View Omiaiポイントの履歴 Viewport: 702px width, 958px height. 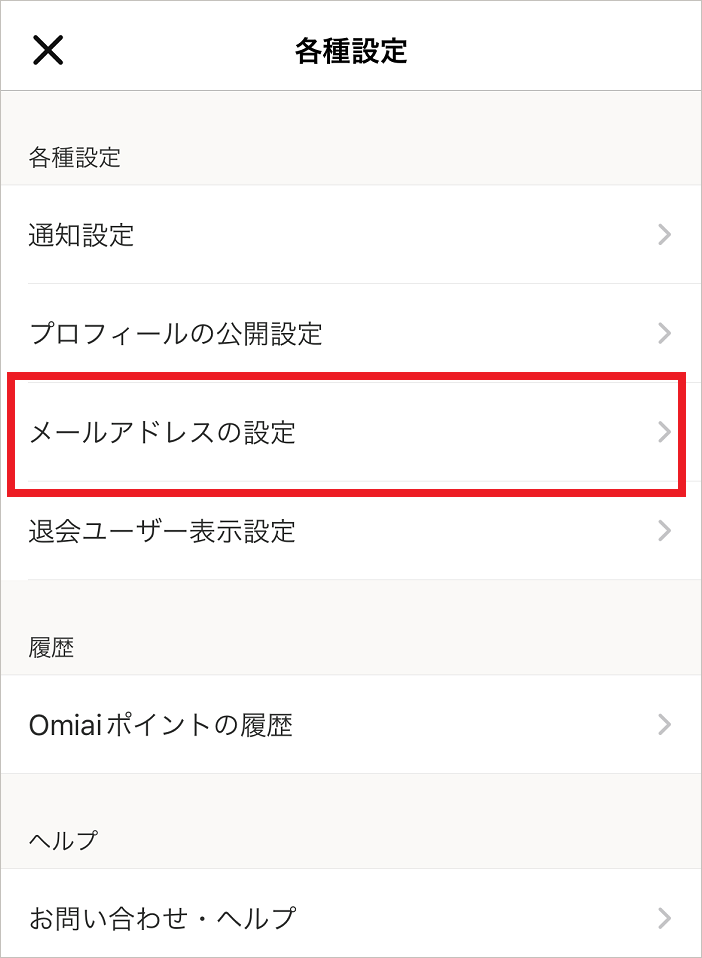click(351, 725)
